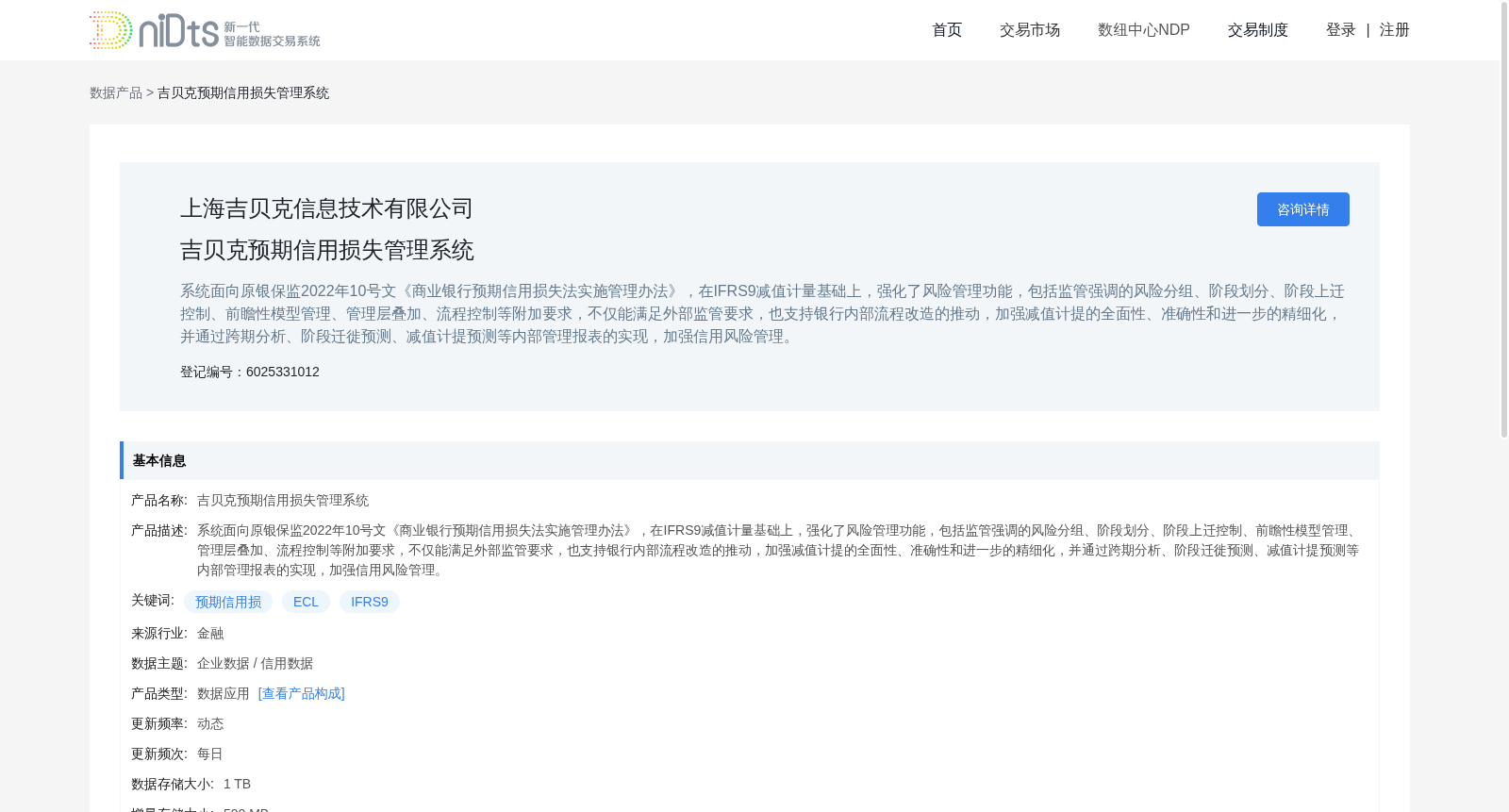The image size is (1509, 812).
Task: Click the 登录 link
Action: [x=1341, y=30]
